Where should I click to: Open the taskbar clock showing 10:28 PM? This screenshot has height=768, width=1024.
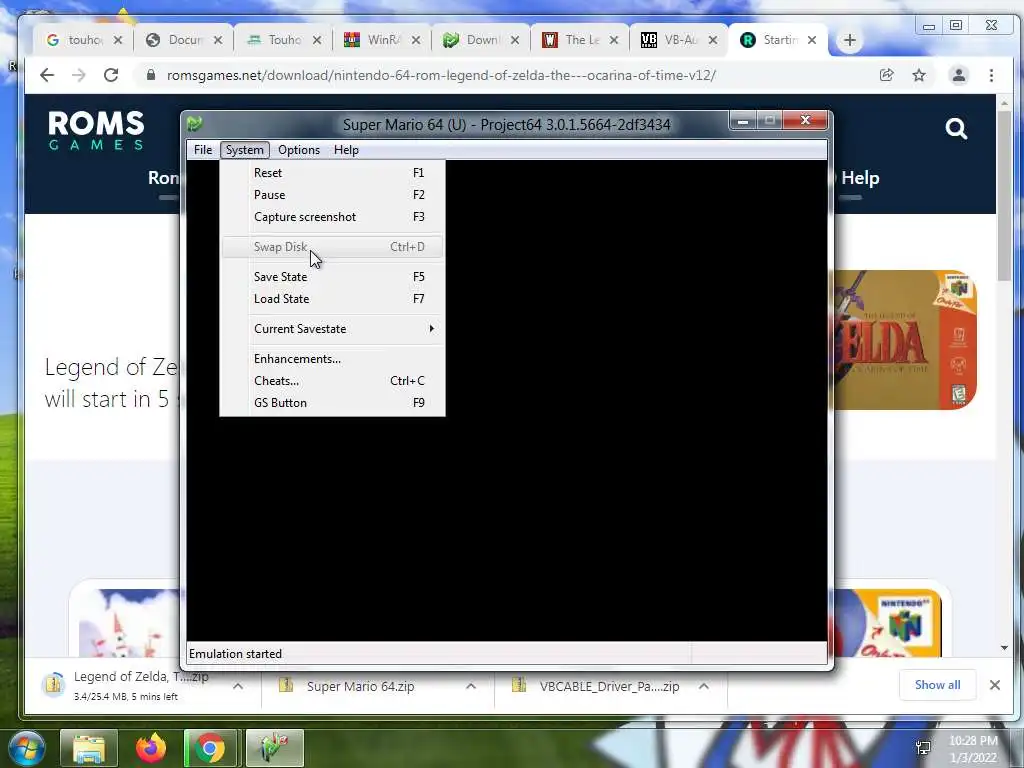point(973,749)
